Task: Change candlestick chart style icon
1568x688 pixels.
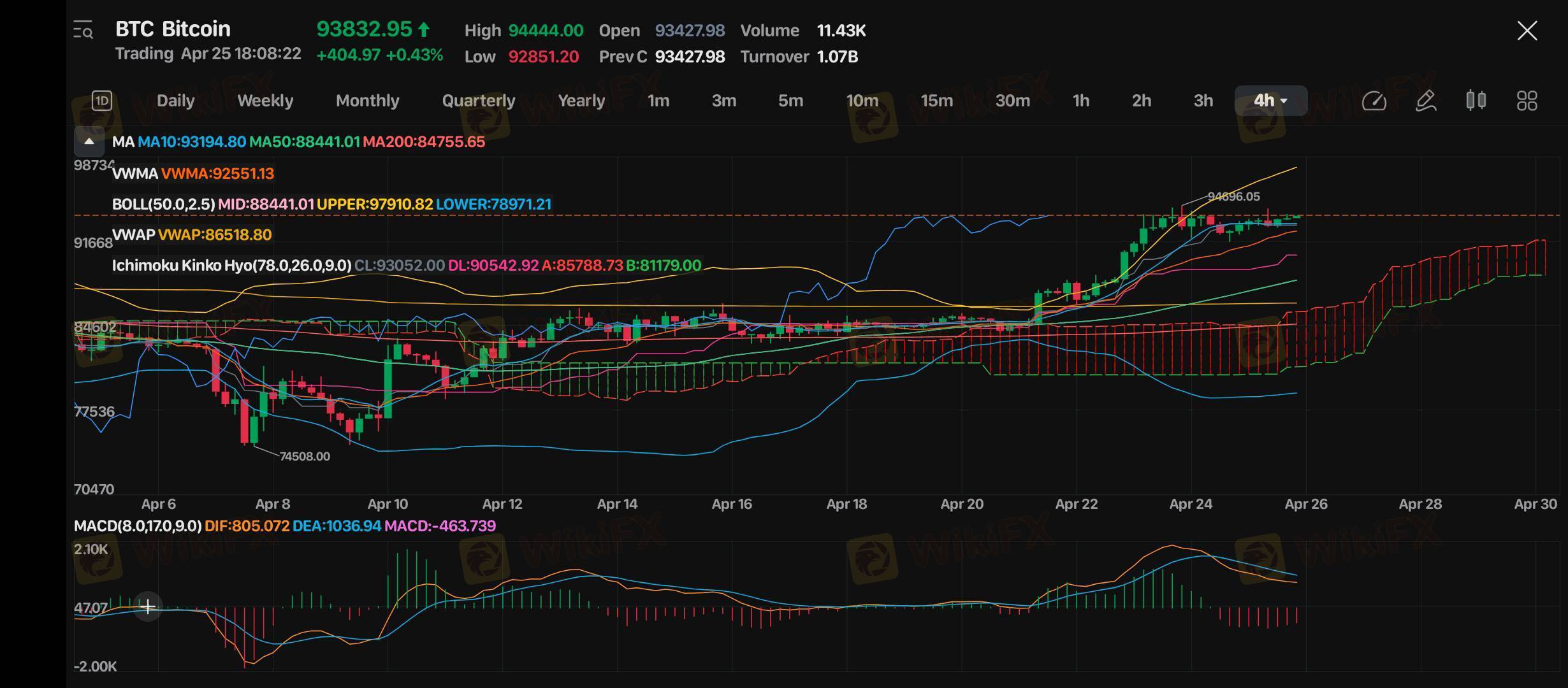Action: point(1476,101)
